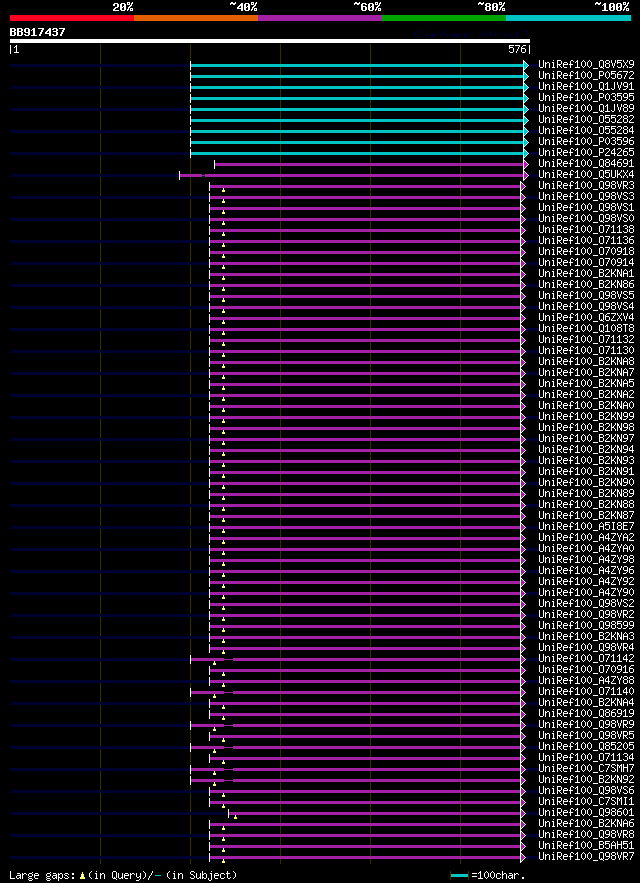Open hit UniRef100_P05672

click(586, 75)
